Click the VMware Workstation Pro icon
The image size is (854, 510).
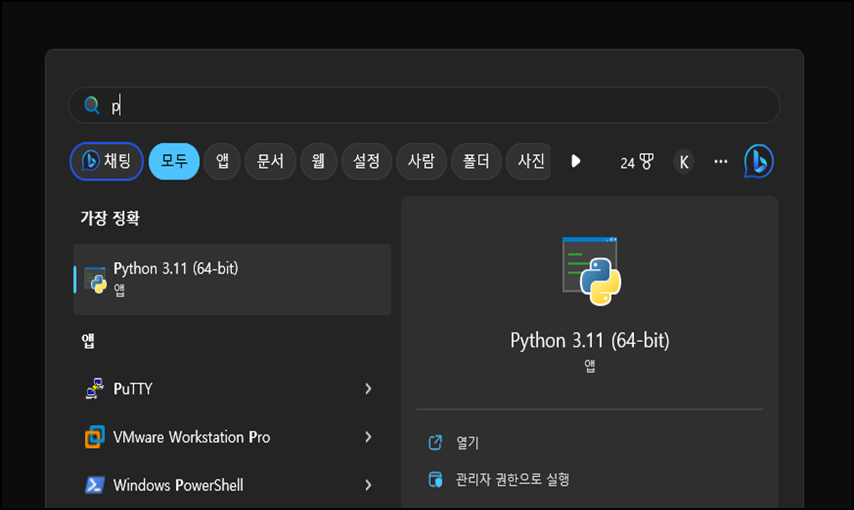95,437
